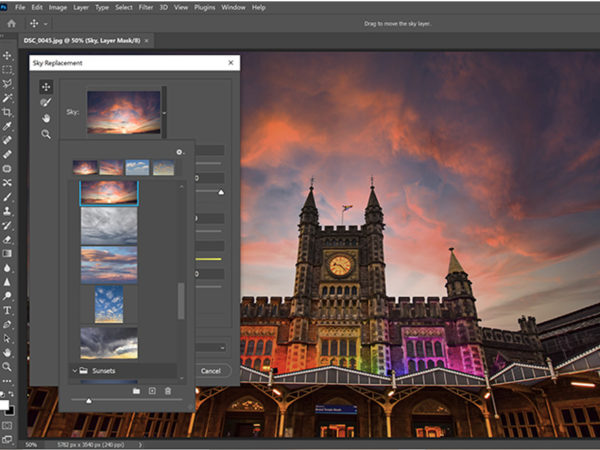This screenshot has width=600, height=450.
Task: Select the Blur droplet tool
Action: pos(7,268)
